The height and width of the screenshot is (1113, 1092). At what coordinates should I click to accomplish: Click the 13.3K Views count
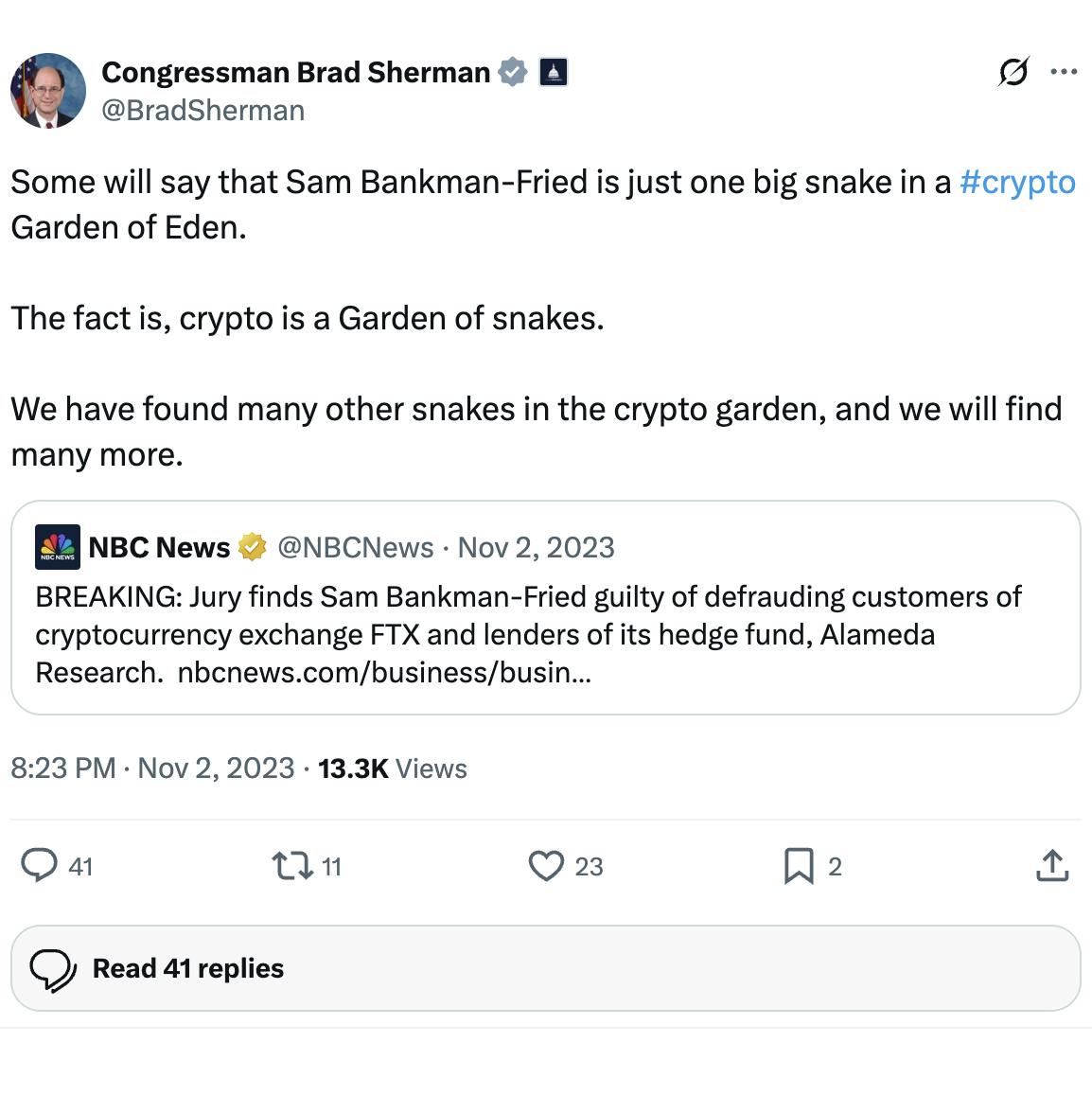tap(393, 768)
